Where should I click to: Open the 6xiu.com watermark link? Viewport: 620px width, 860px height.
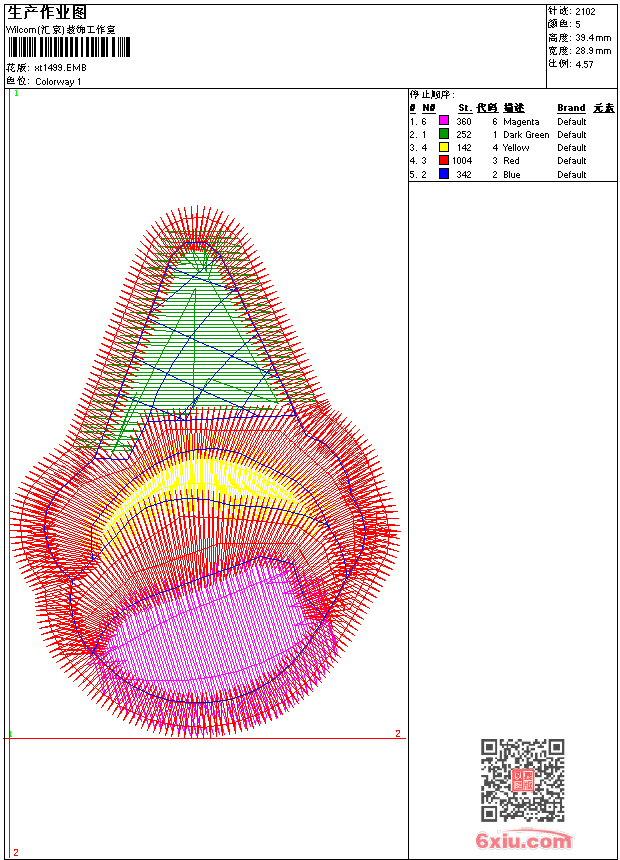coord(524,842)
